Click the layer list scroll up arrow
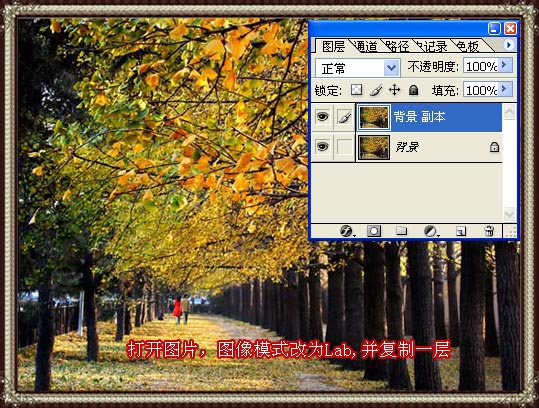Viewport: 539px width, 408px height. click(509, 111)
